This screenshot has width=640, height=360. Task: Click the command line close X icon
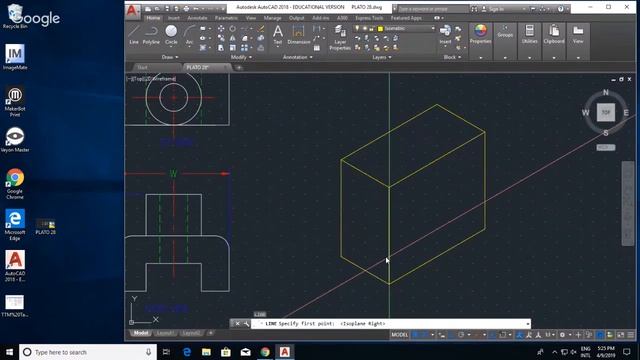(238, 324)
